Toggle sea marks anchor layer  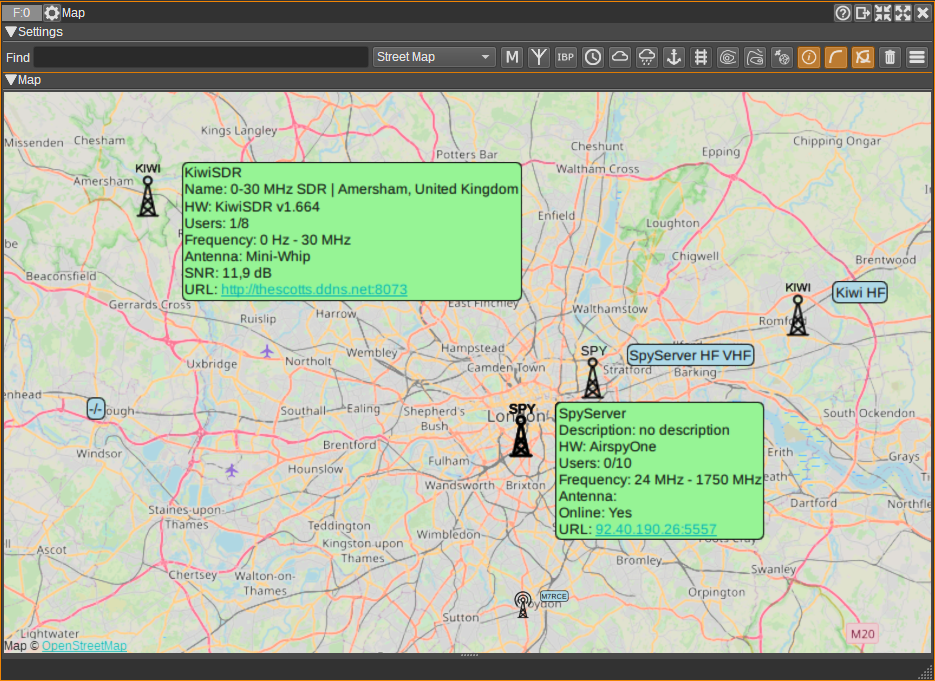[x=674, y=57]
